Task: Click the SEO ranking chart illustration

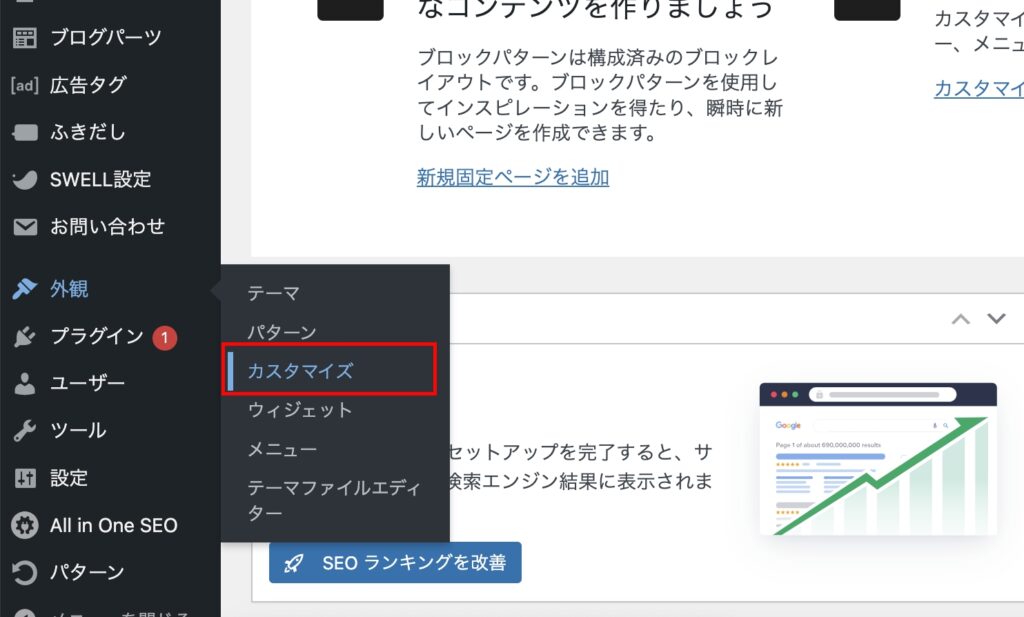Action: point(878,459)
